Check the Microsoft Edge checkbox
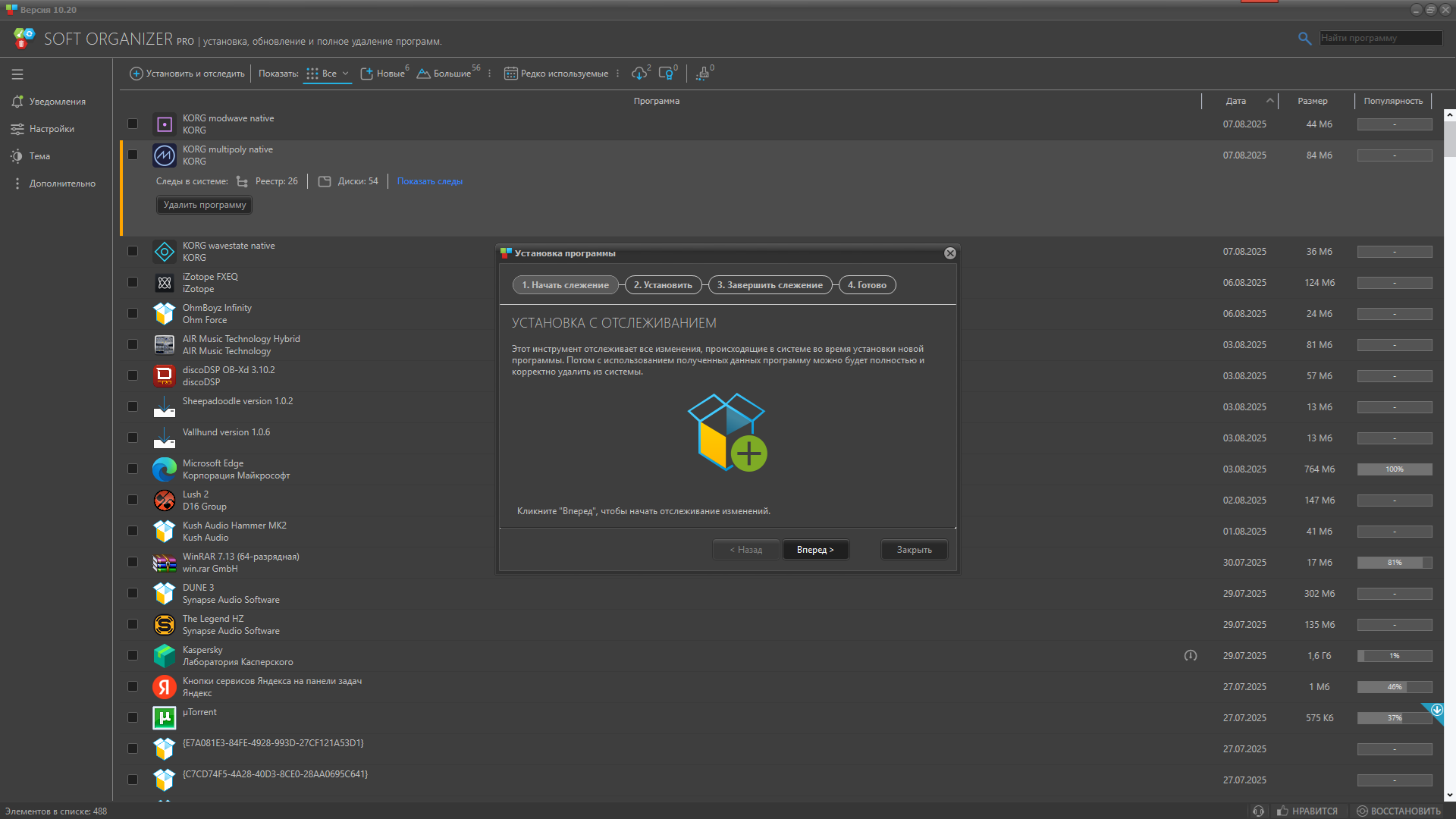Viewport: 1456px width, 819px height. point(133,469)
